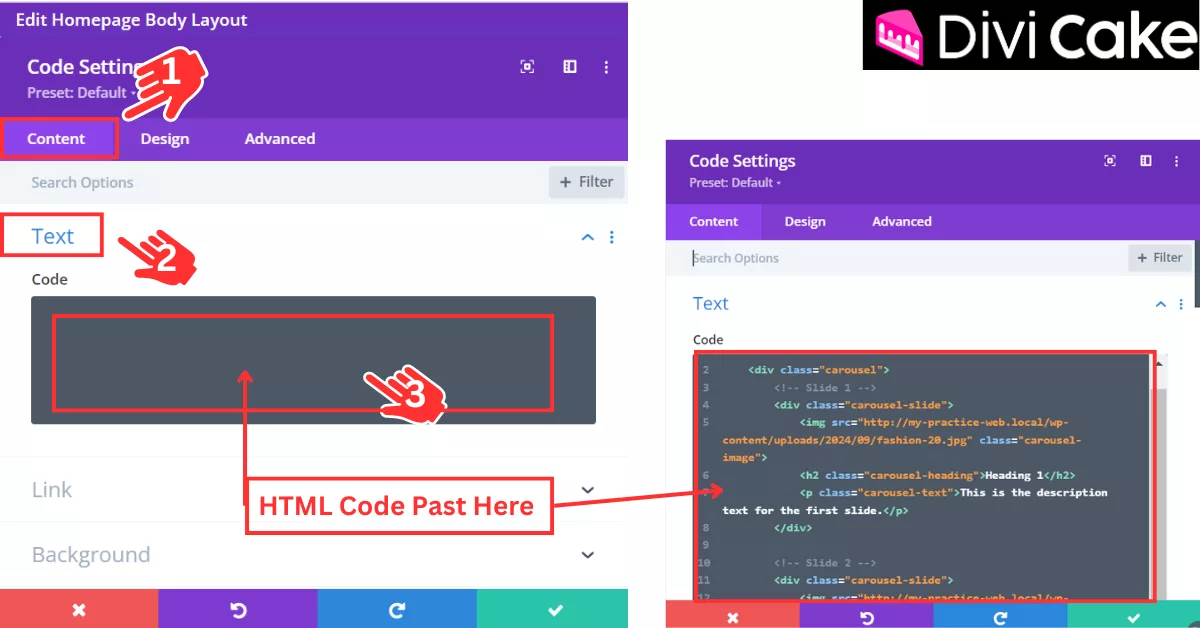
Task: Click code line with carousel-heading Heading 1
Action: click(937, 475)
